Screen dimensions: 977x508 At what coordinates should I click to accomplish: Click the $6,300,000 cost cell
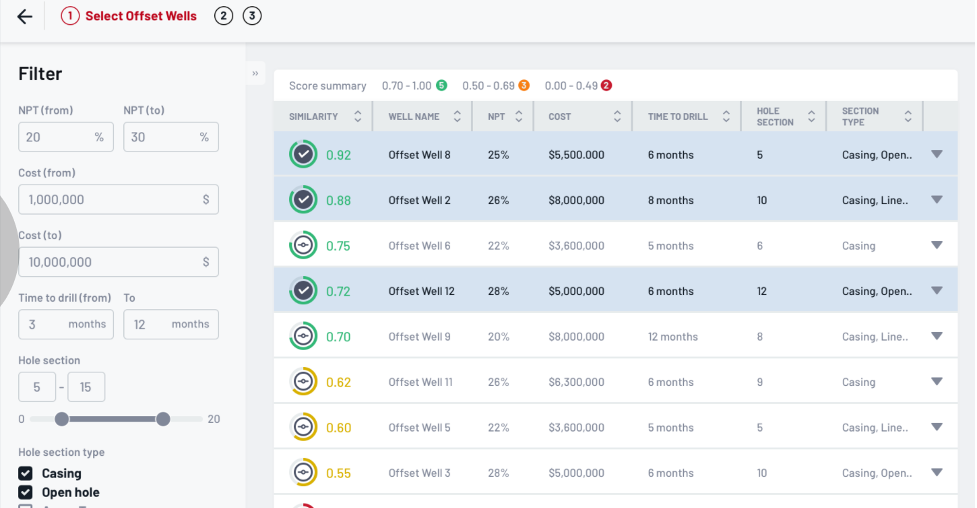coord(576,382)
